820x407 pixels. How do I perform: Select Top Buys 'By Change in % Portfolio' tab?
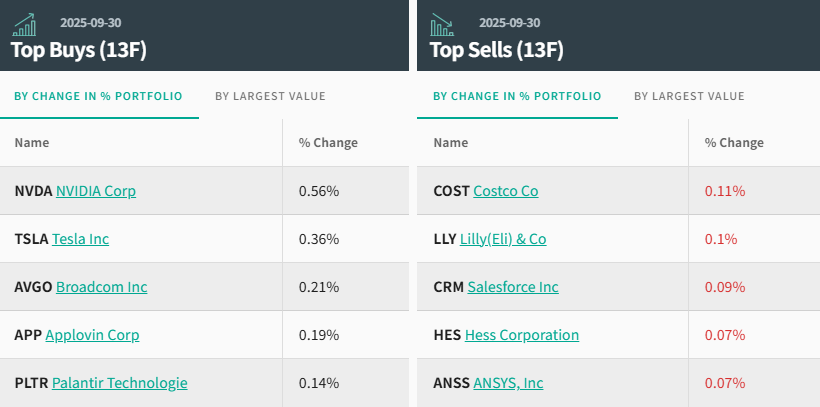98,96
